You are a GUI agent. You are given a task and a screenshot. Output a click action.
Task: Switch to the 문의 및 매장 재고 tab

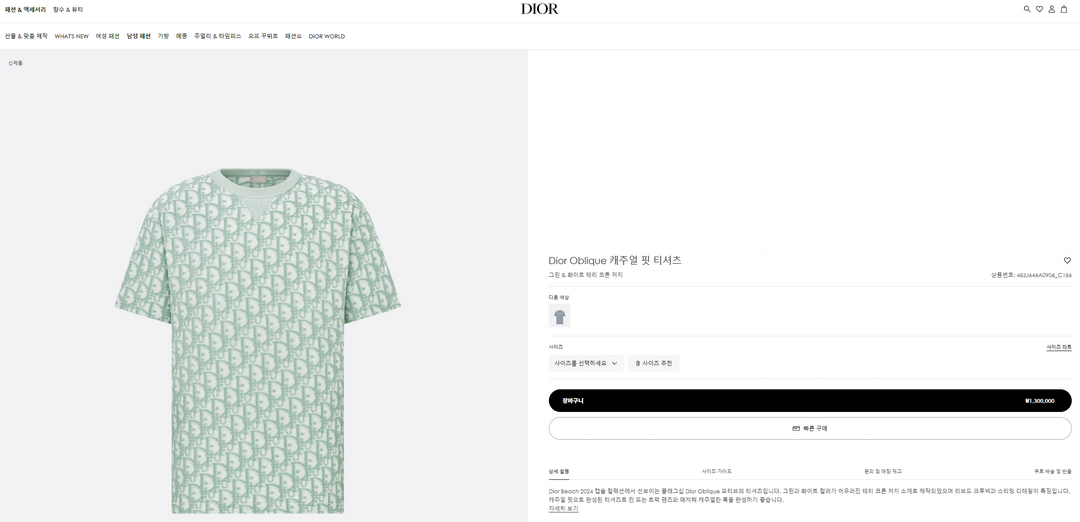point(883,471)
